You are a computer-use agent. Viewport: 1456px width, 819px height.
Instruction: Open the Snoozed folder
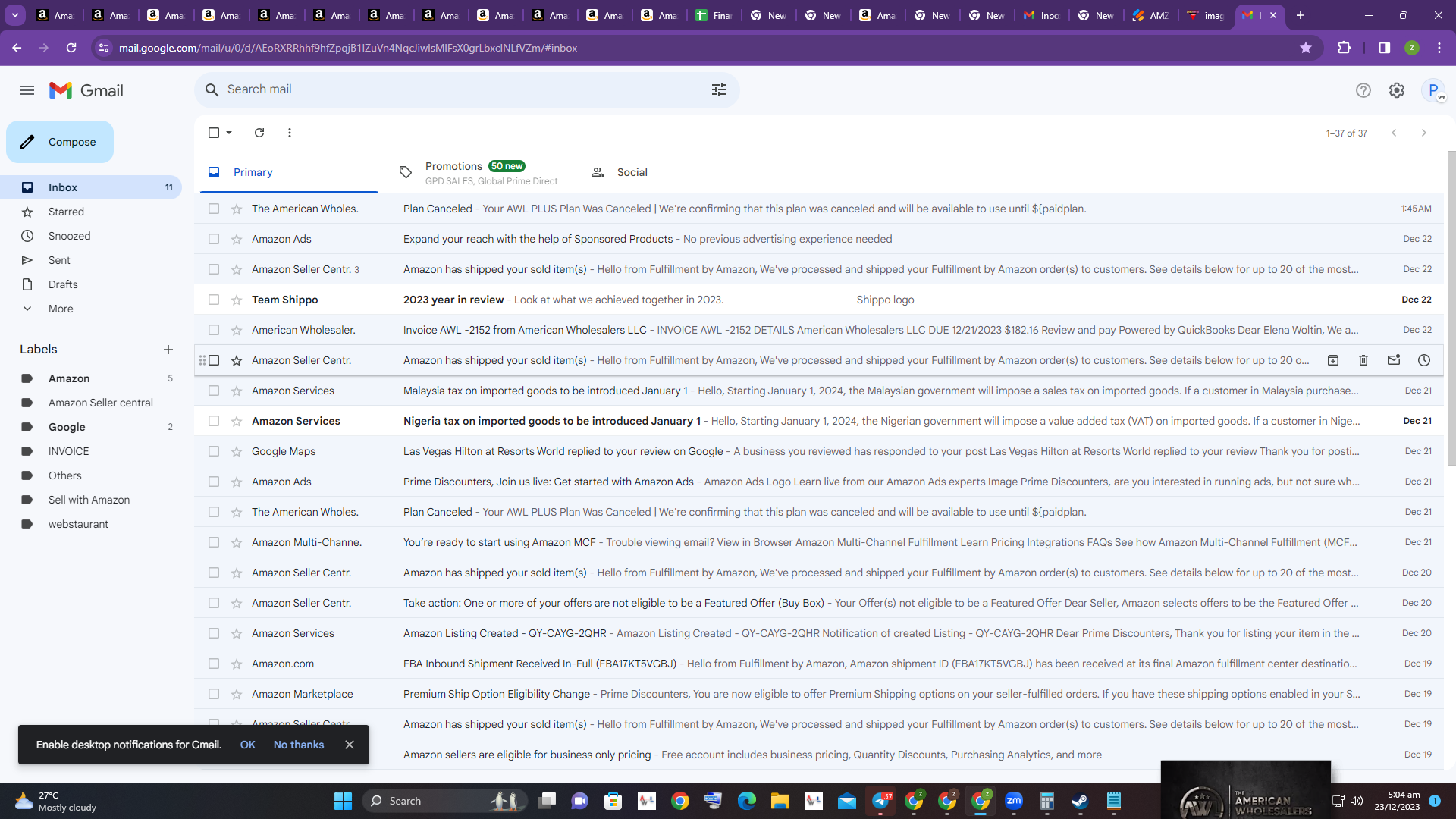click(x=69, y=236)
